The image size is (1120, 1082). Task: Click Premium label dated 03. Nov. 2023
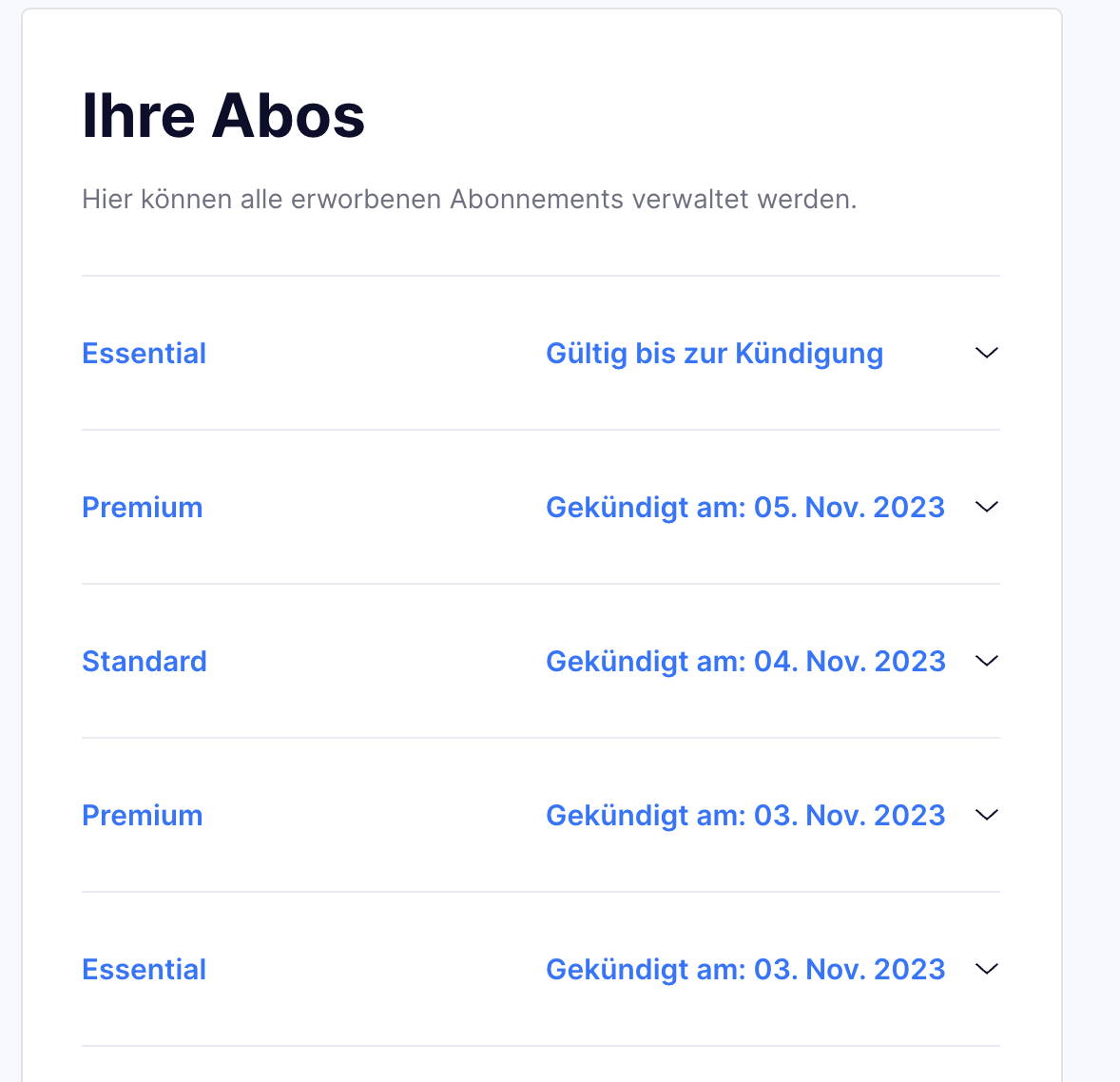pyautogui.click(x=142, y=816)
